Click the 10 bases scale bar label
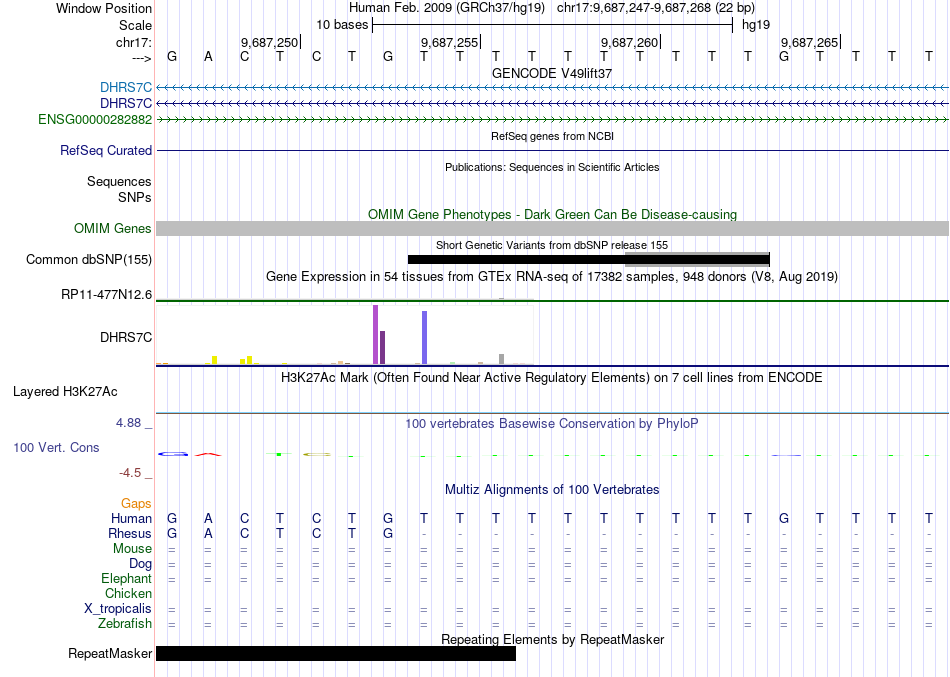Viewport: 950px width, 677px height. point(342,25)
